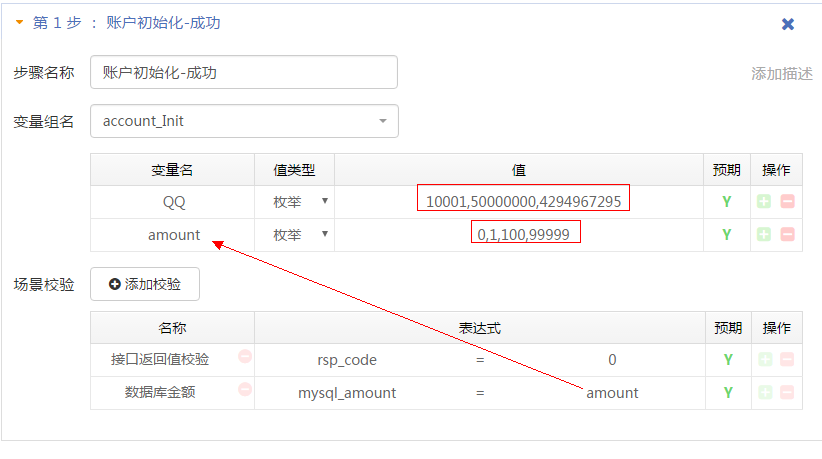Toggle expected Y in 数据库金额 row
822x459 pixels.
click(728, 392)
